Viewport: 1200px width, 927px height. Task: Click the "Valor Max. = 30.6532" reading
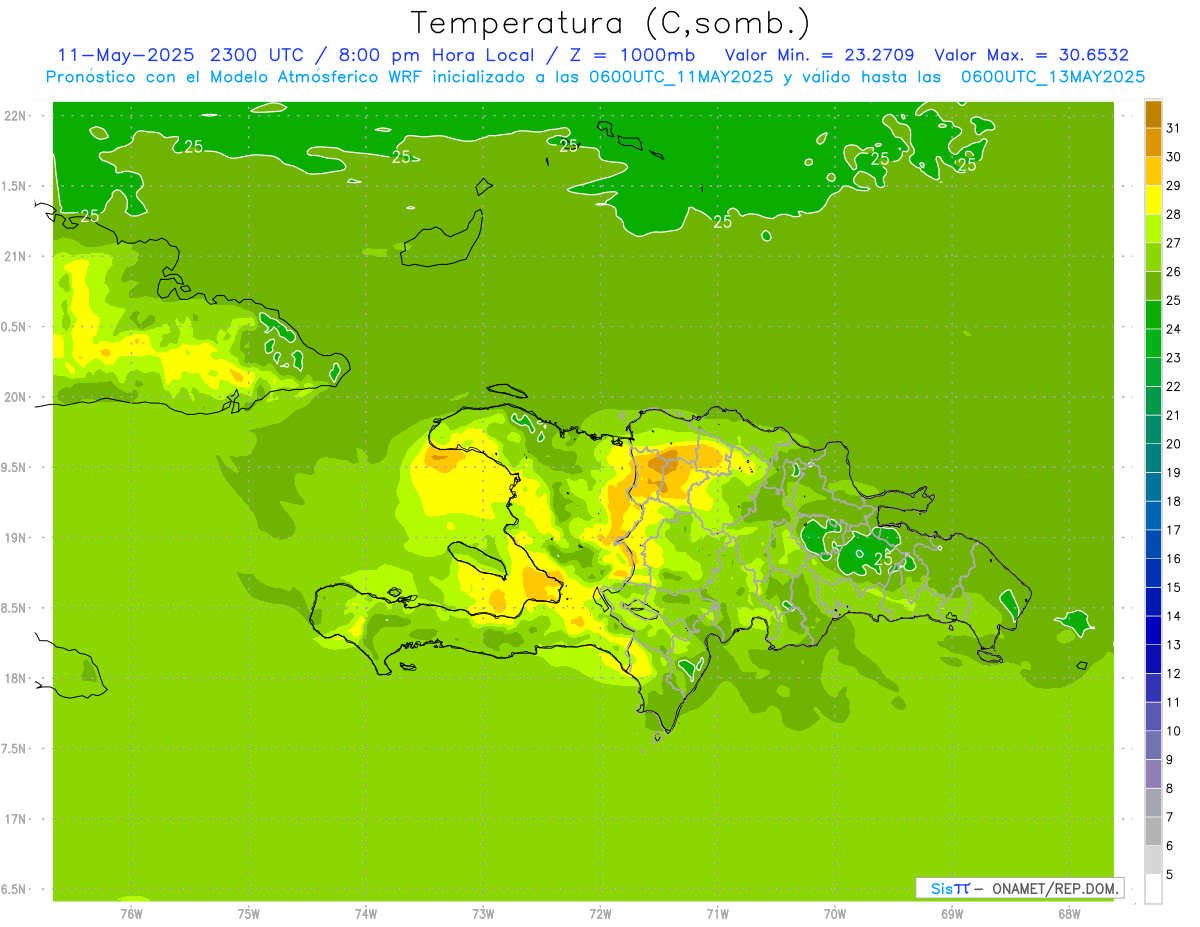point(1031,55)
